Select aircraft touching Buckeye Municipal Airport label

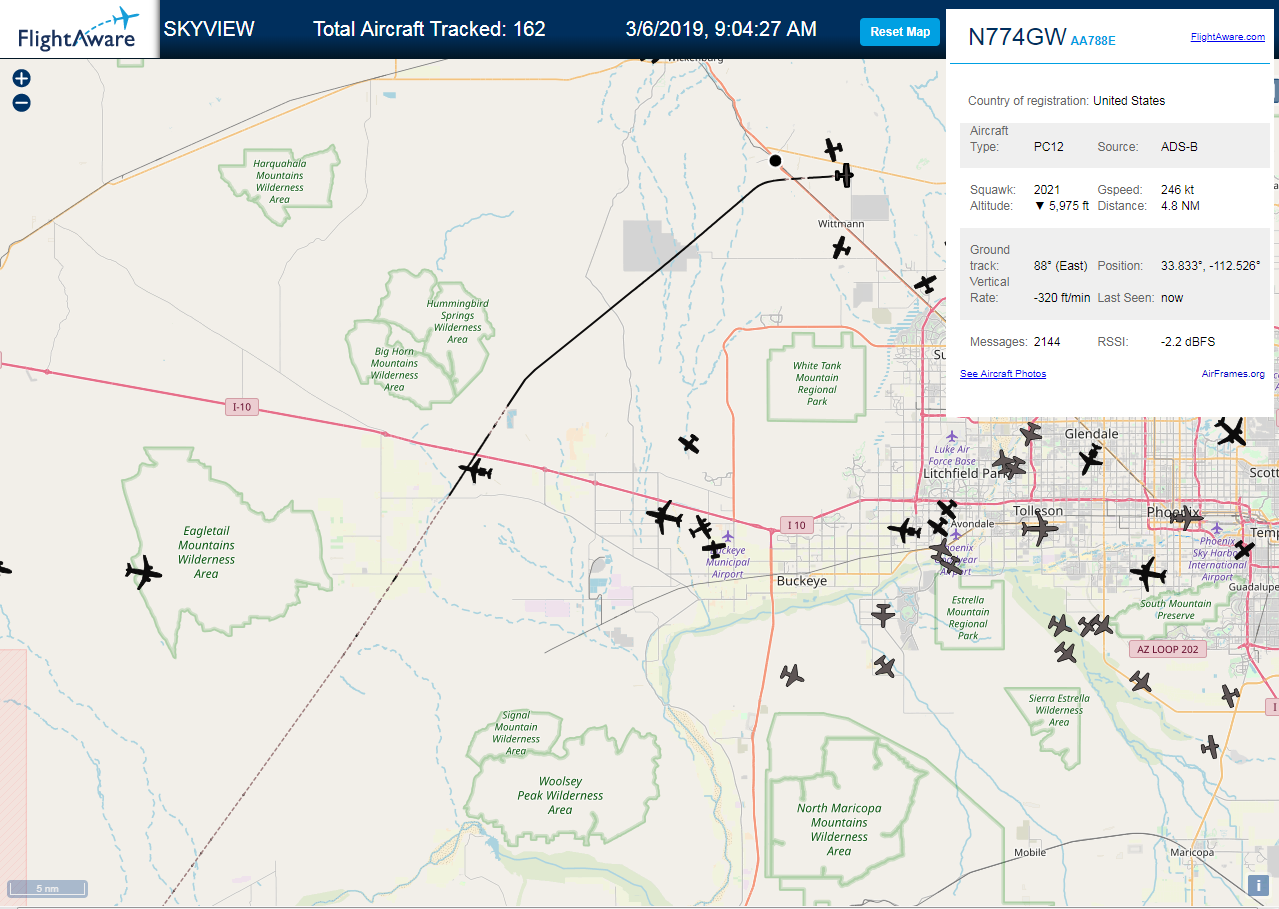pos(714,548)
